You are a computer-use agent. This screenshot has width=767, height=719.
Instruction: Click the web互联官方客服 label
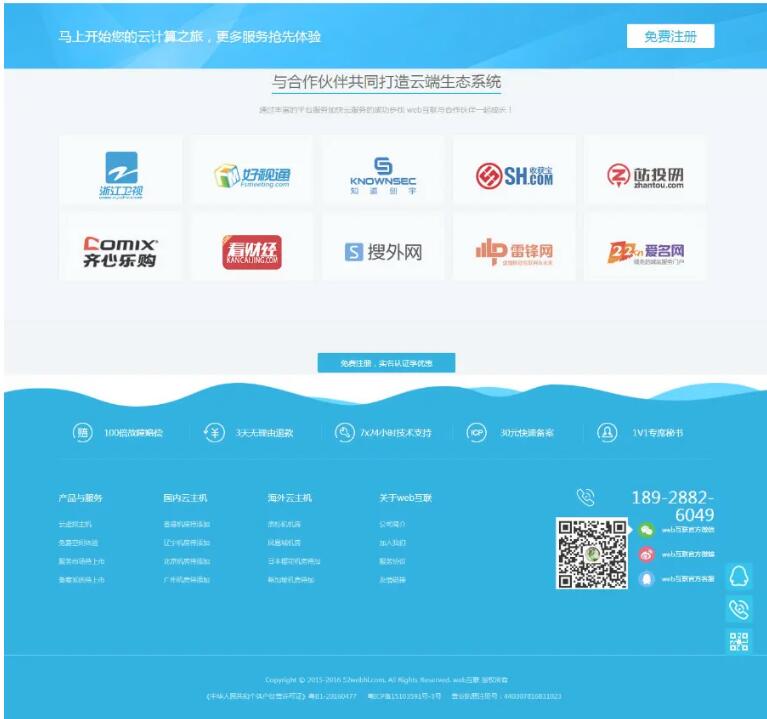(x=688, y=579)
